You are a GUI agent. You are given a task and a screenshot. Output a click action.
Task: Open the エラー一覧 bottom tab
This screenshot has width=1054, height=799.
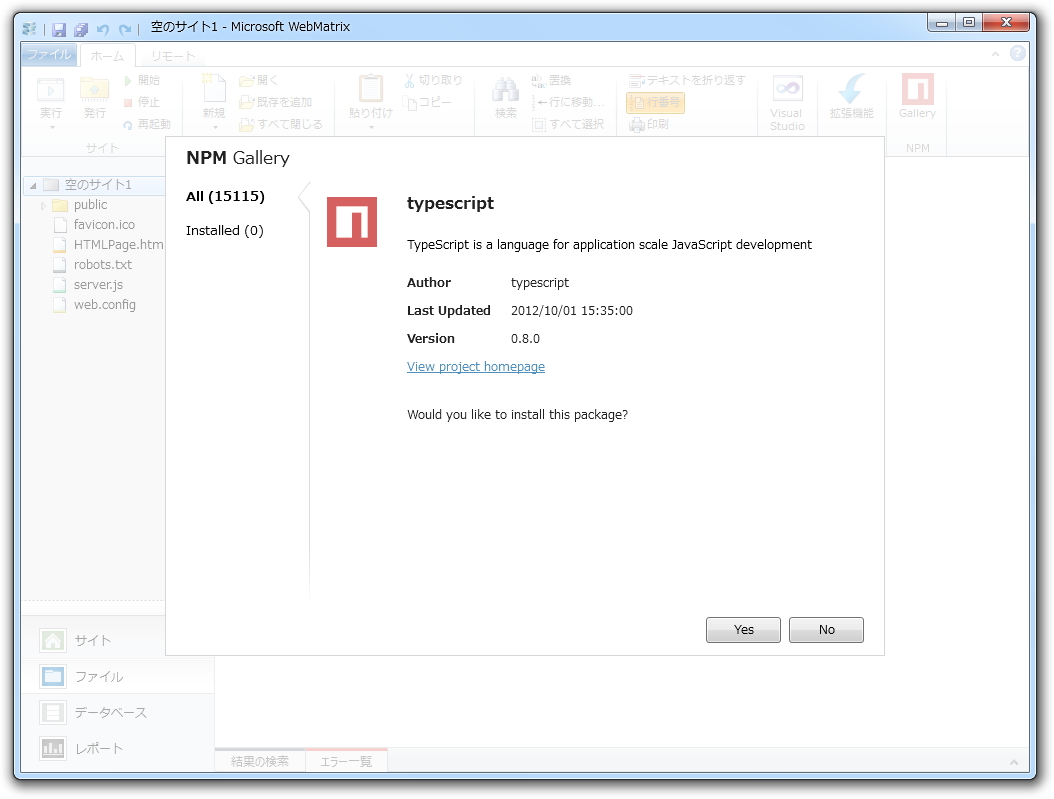click(347, 760)
